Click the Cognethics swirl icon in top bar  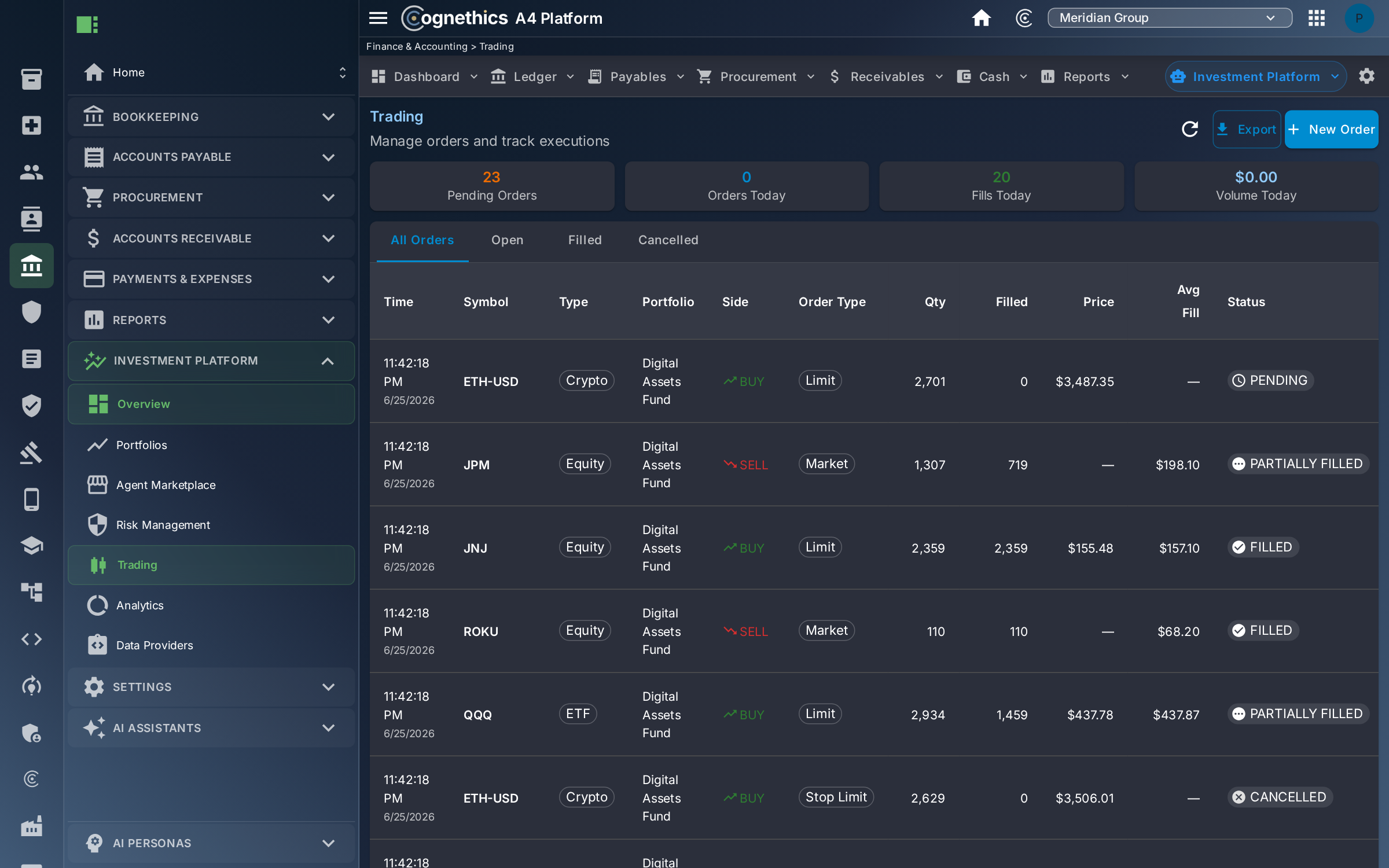point(1024,18)
